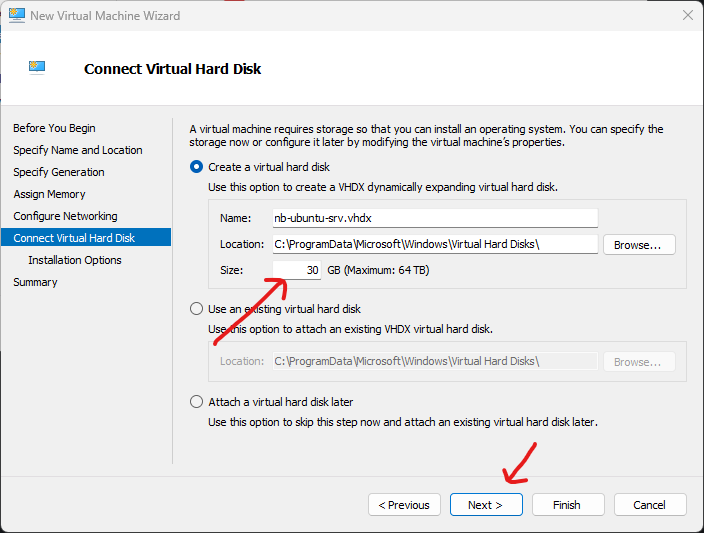Select Connect Virtual Hard Disk step

point(73,238)
